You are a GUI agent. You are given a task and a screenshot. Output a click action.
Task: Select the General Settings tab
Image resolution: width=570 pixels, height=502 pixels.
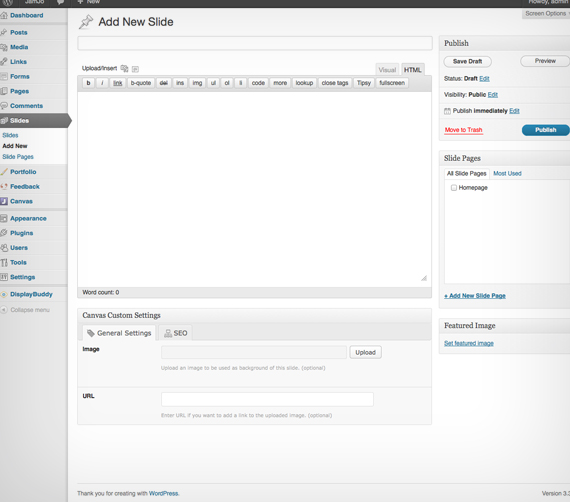pyautogui.click(x=119, y=333)
